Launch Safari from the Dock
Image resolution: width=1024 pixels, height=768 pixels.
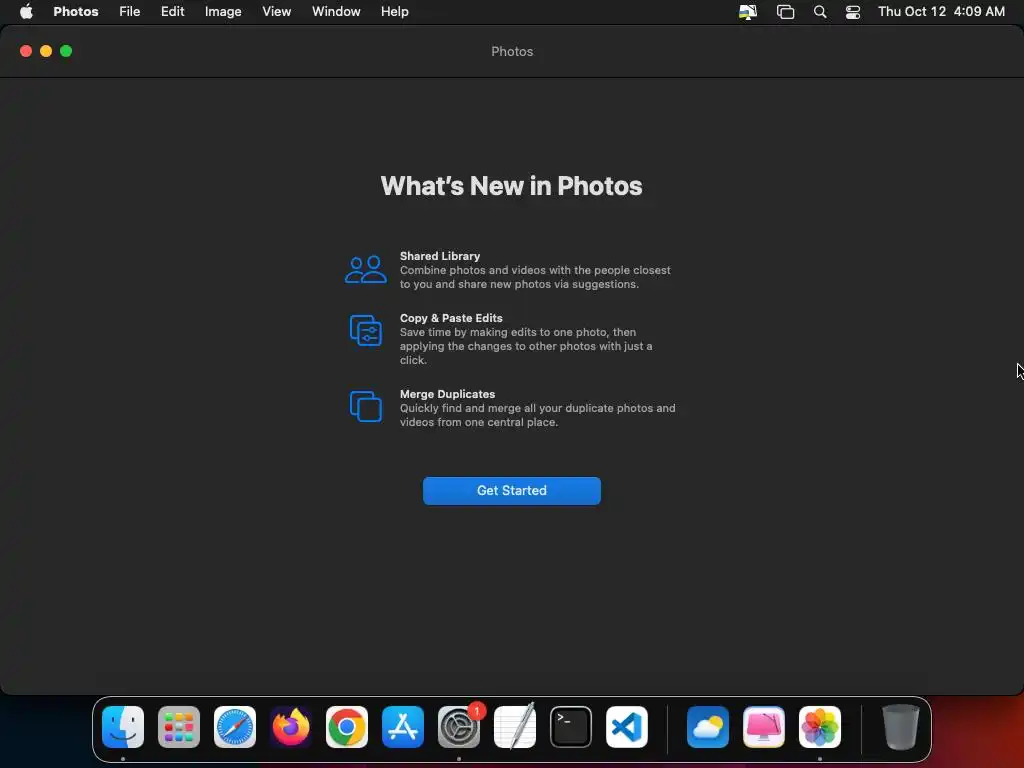click(234, 727)
